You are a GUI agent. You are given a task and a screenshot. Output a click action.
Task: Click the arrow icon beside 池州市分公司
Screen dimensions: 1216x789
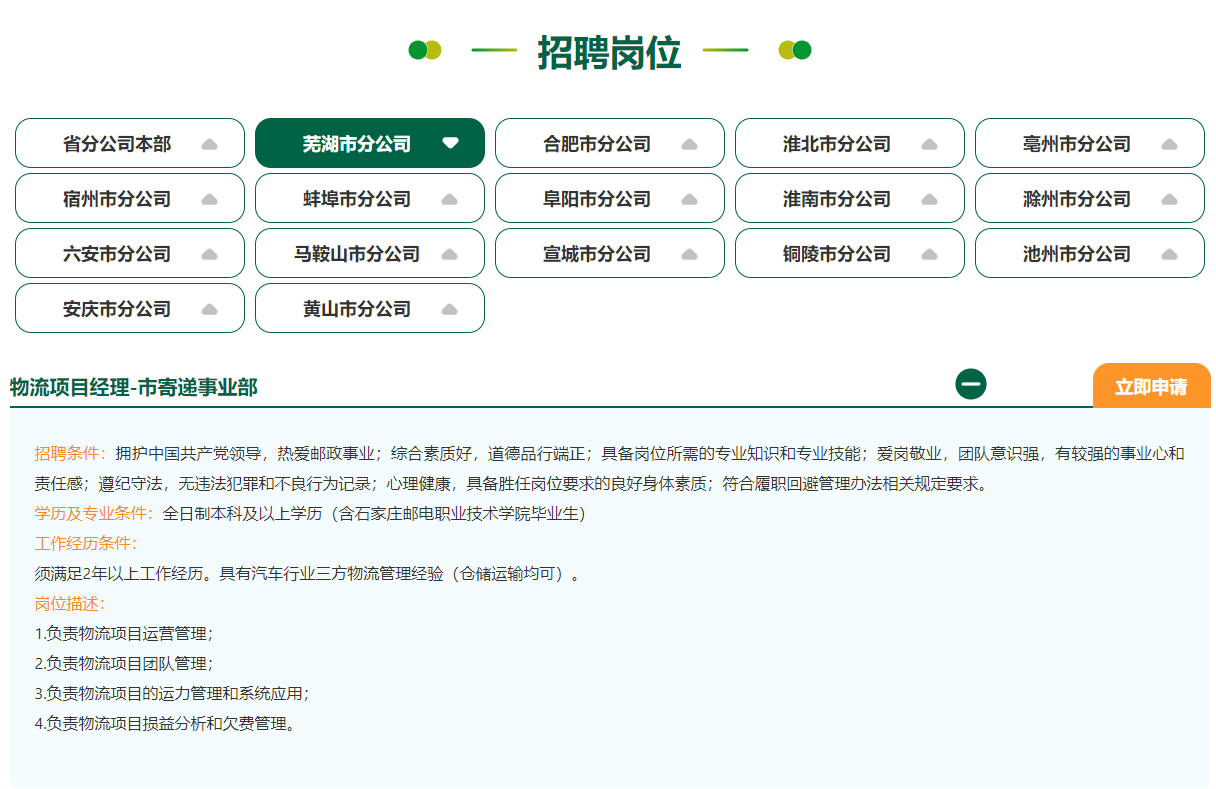pyautogui.click(x=1169, y=254)
